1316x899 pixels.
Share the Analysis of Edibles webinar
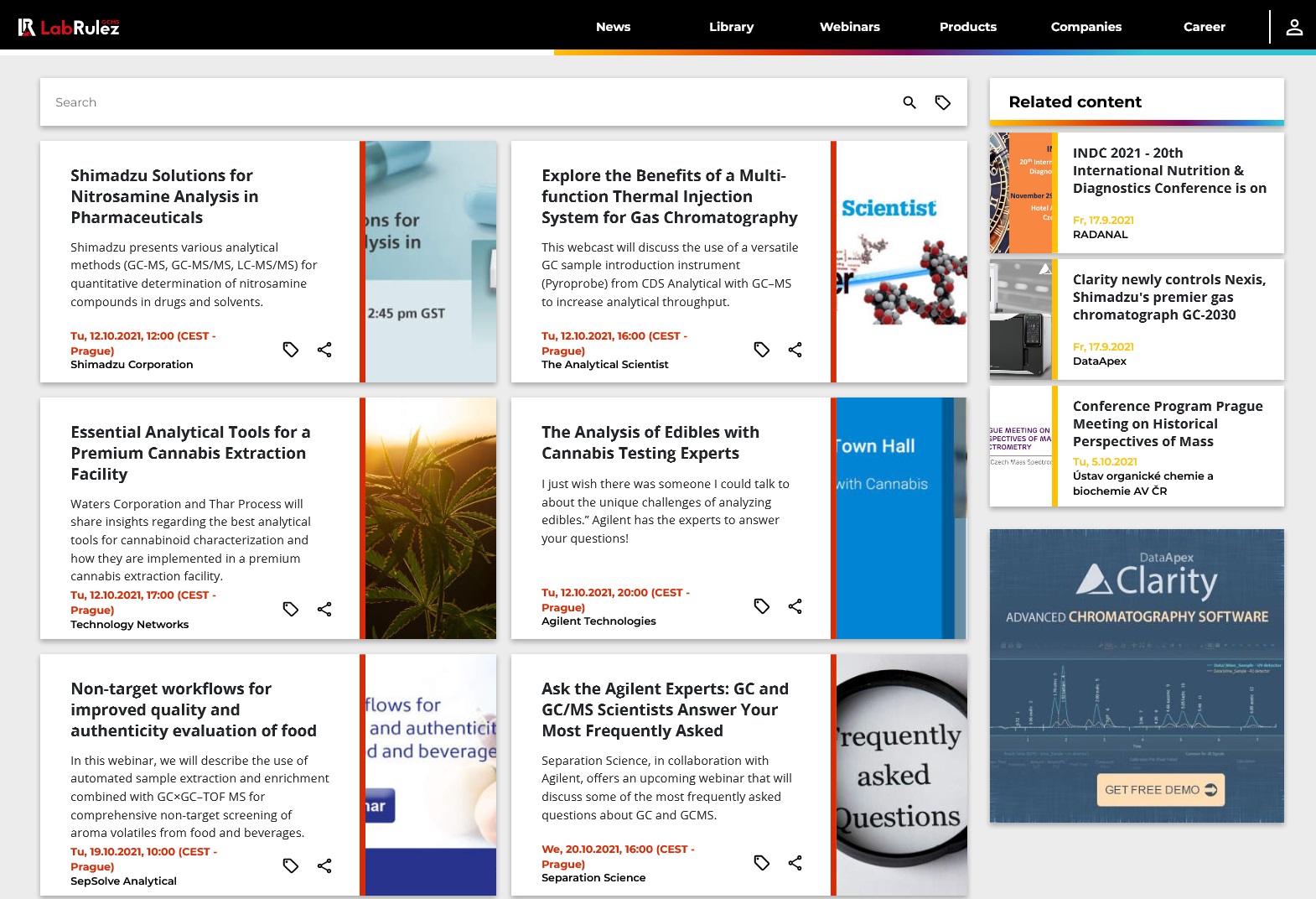click(x=795, y=606)
